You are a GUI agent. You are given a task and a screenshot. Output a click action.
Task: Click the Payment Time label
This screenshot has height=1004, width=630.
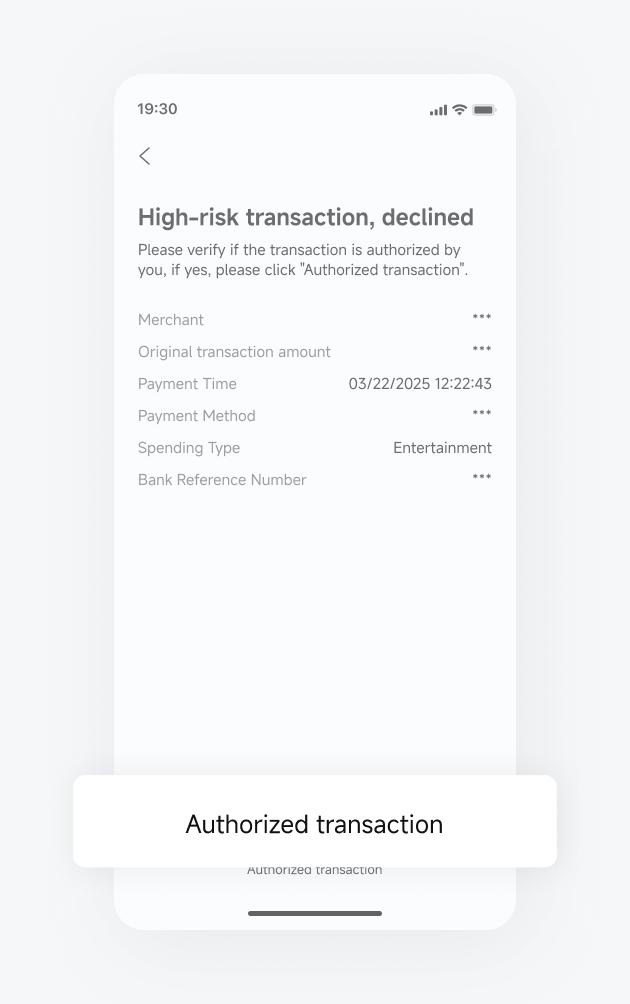pyautogui.click(x=187, y=384)
